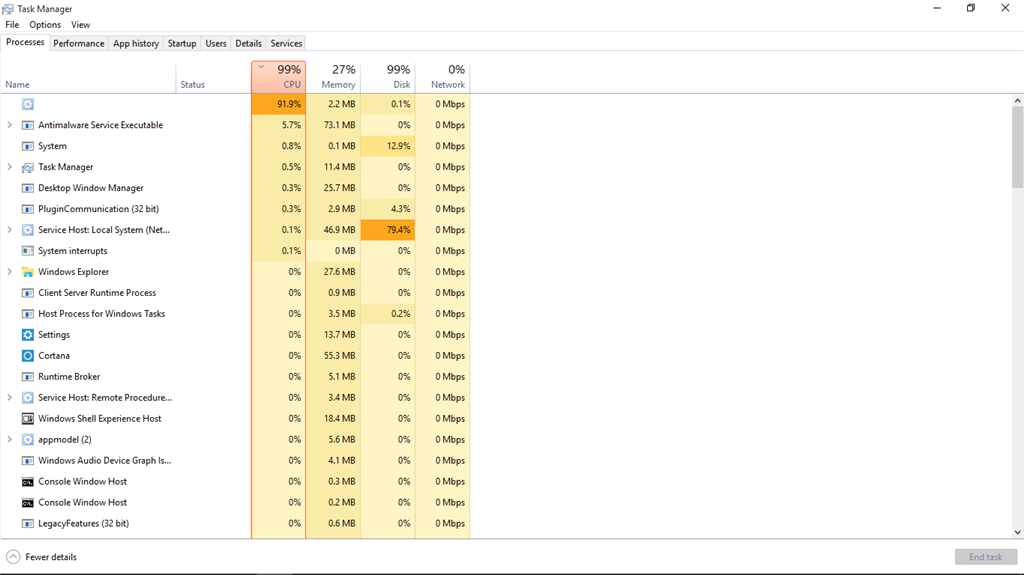The width and height of the screenshot is (1024, 575).
Task: Click the Service Host: Remote Procedure icon
Action: tap(27, 397)
